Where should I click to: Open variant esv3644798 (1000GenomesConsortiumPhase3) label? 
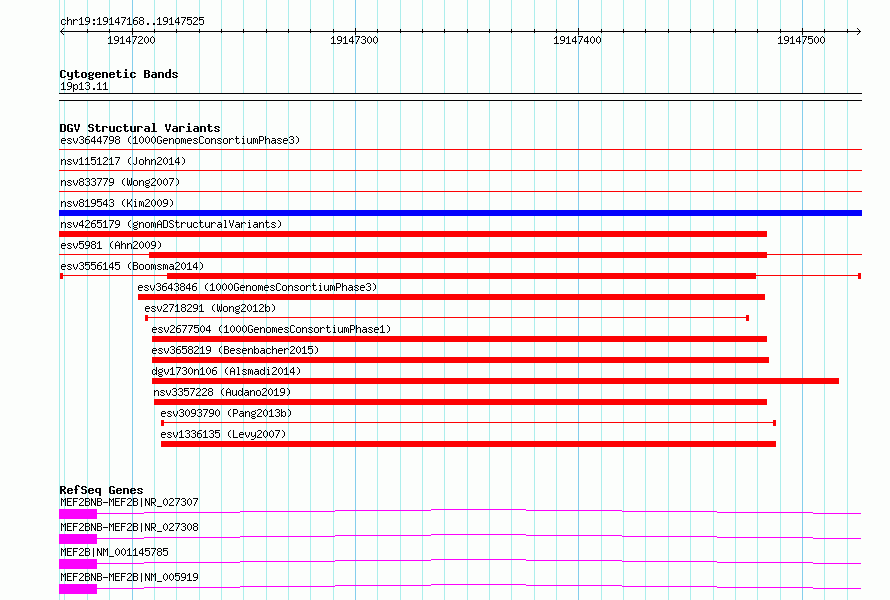pyautogui.click(x=180, y=140)
